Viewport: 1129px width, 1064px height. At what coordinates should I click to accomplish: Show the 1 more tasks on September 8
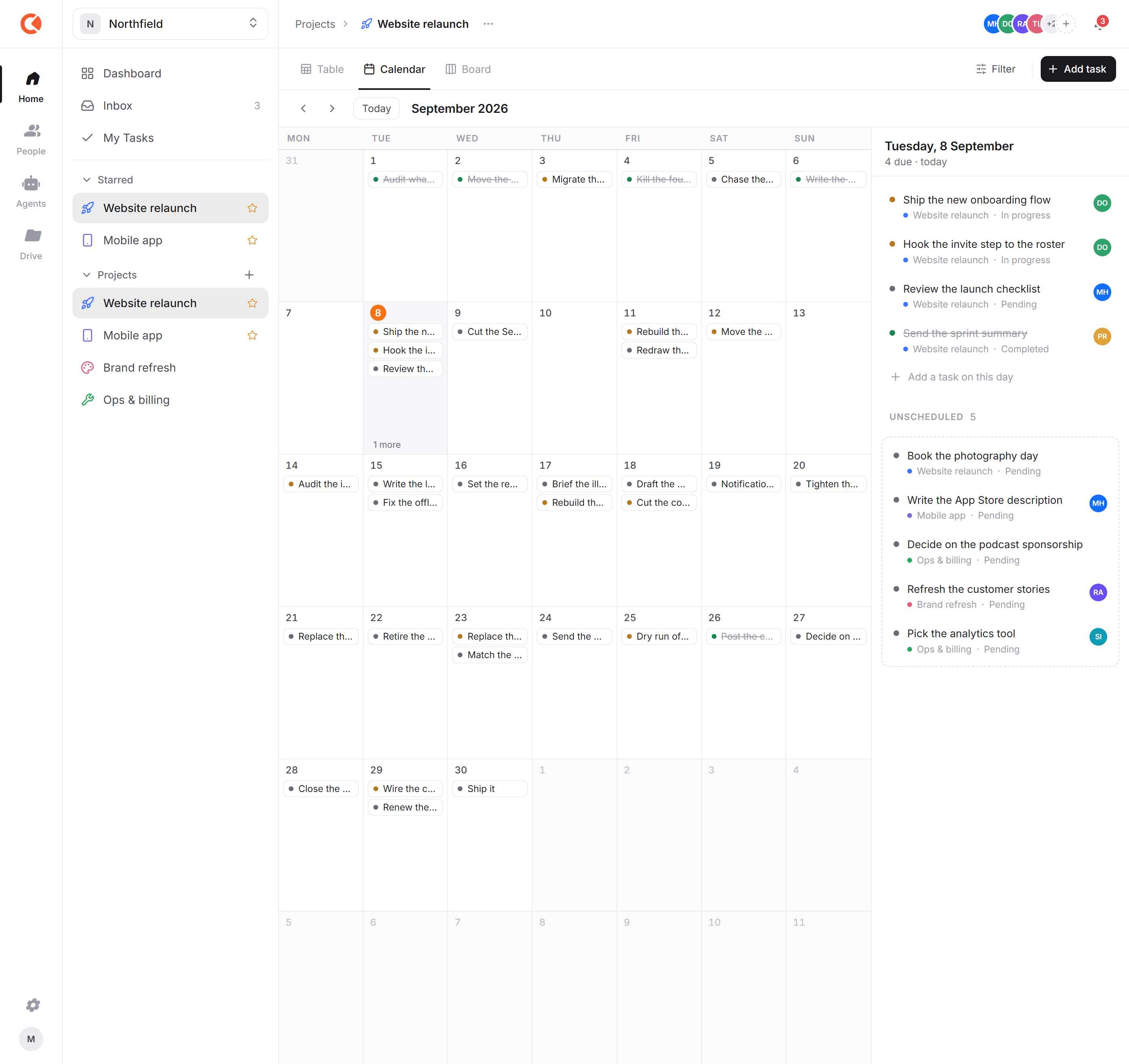pyautogui.click(x=386, y=445)
